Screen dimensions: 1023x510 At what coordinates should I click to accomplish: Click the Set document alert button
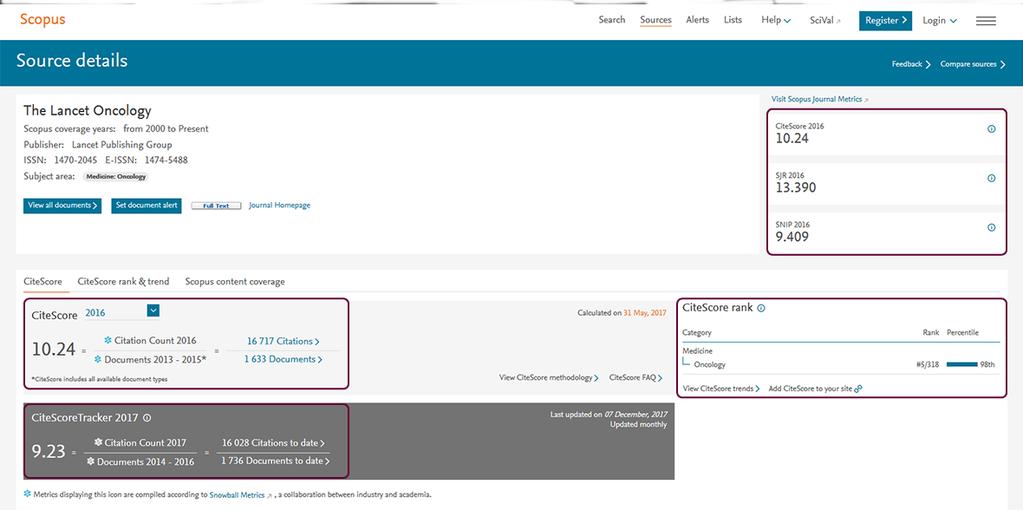coord(146,205)
